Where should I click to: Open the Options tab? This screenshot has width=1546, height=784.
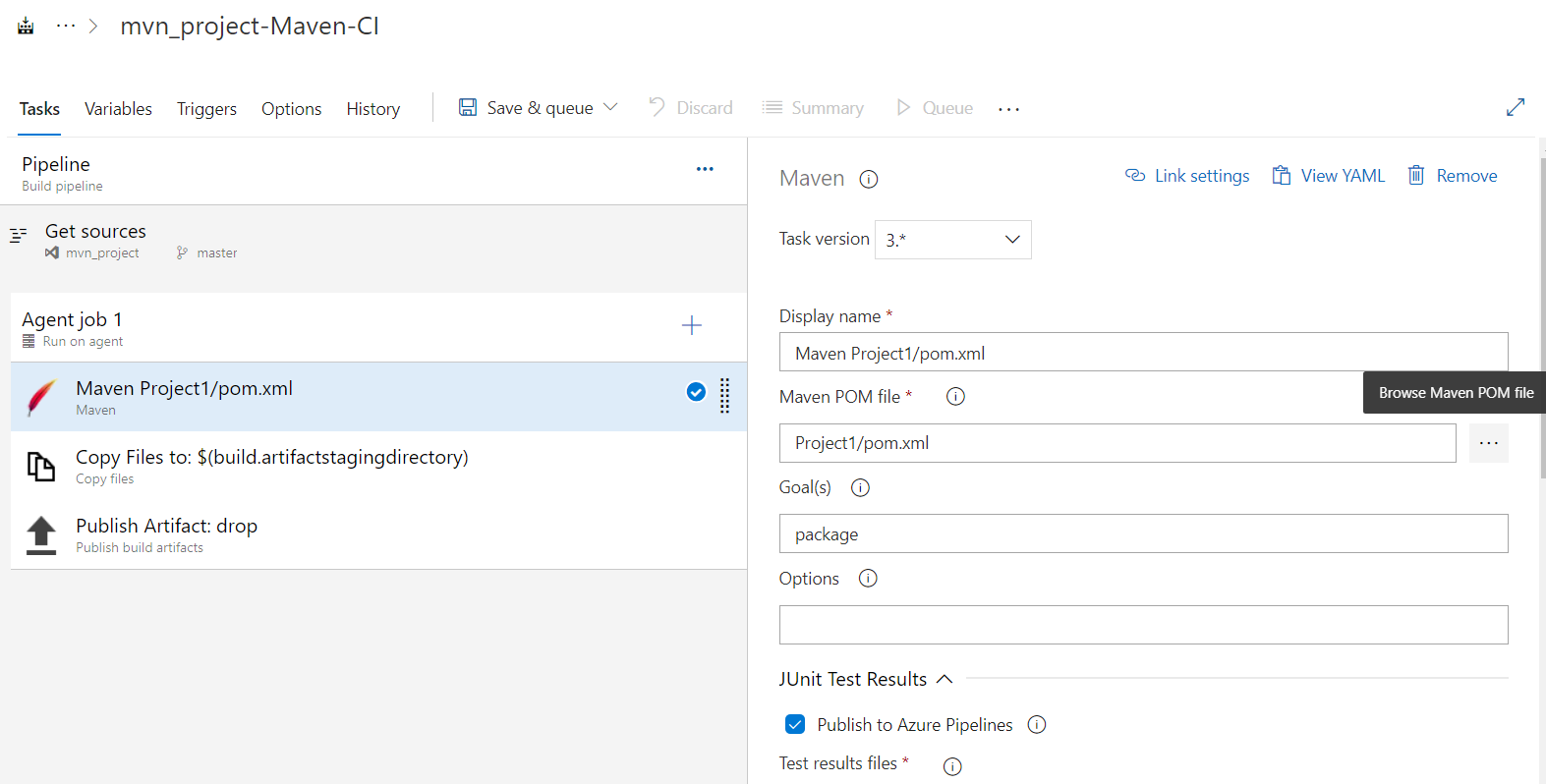[291, 109]
